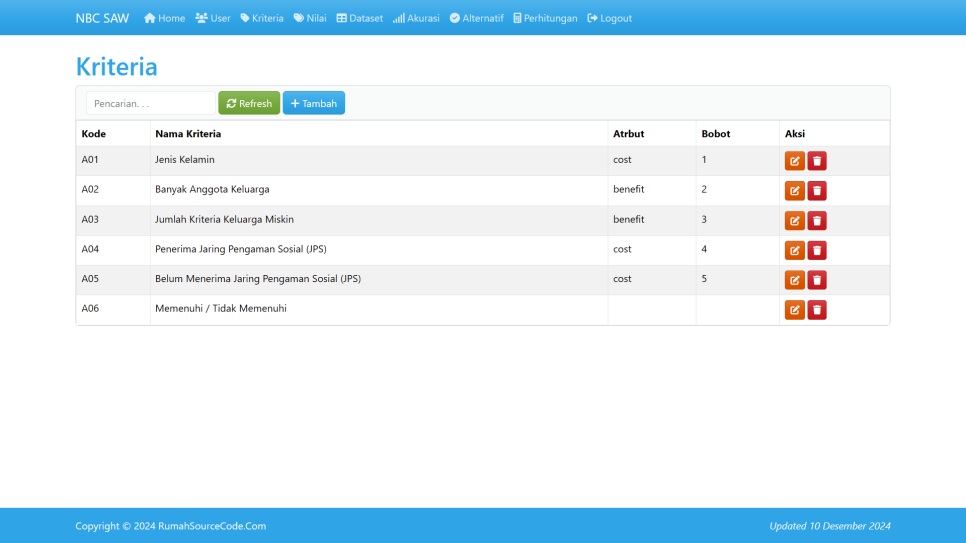Go to Home in navigation bar

click(165, 18)
